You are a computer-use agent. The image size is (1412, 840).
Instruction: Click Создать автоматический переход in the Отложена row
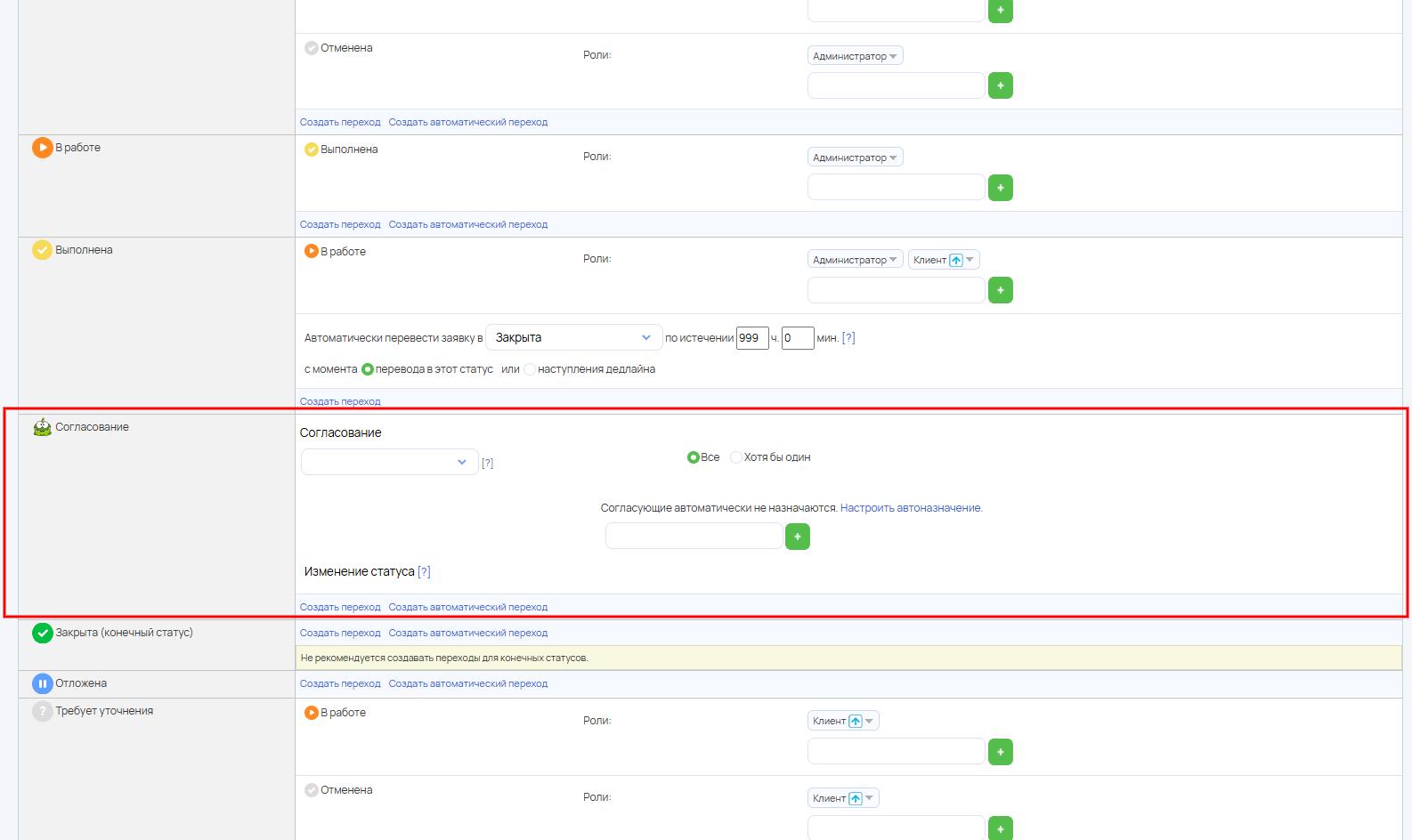467,683
